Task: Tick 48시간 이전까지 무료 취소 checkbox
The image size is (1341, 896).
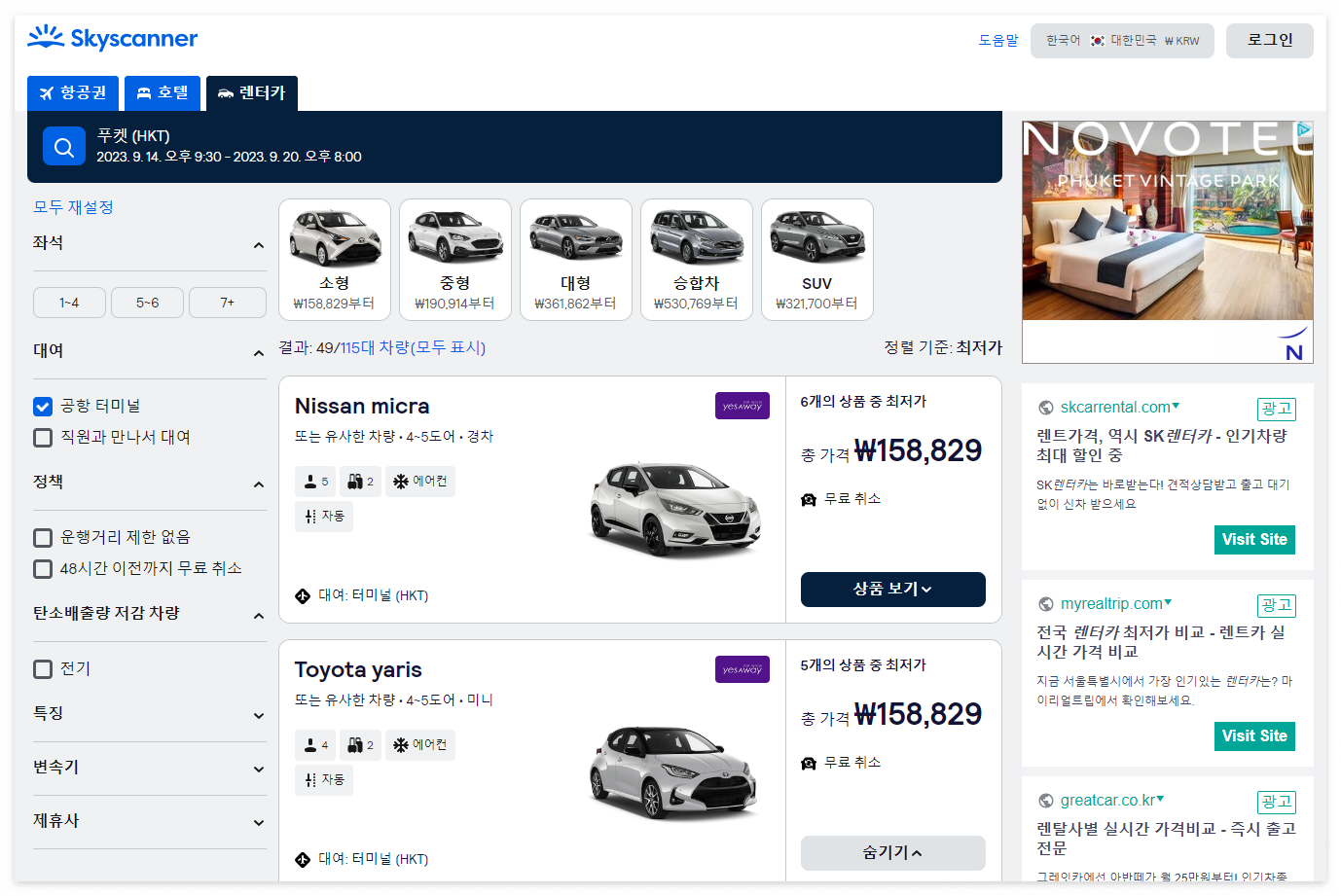Action: [43, 568]
